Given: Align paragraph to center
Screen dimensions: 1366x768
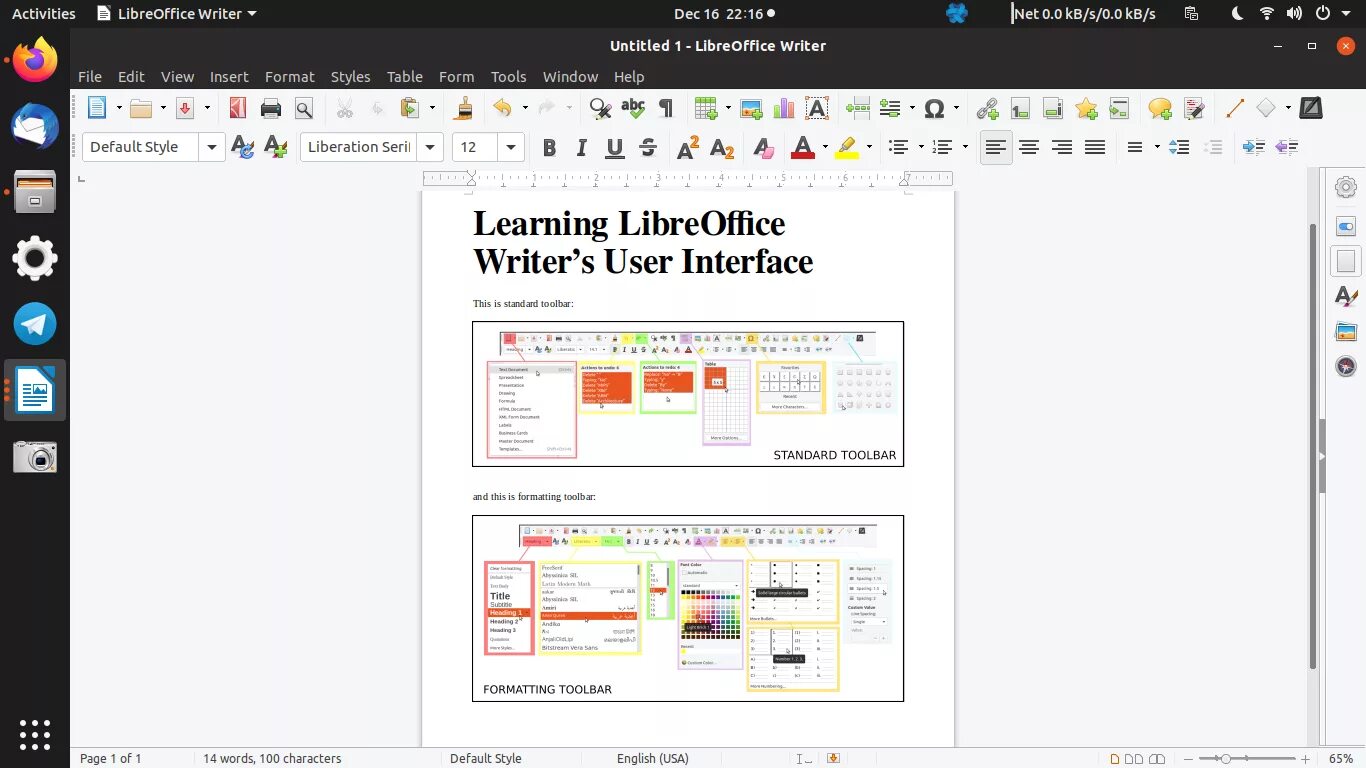Looking at the screenshot, I should [1029, 148].
